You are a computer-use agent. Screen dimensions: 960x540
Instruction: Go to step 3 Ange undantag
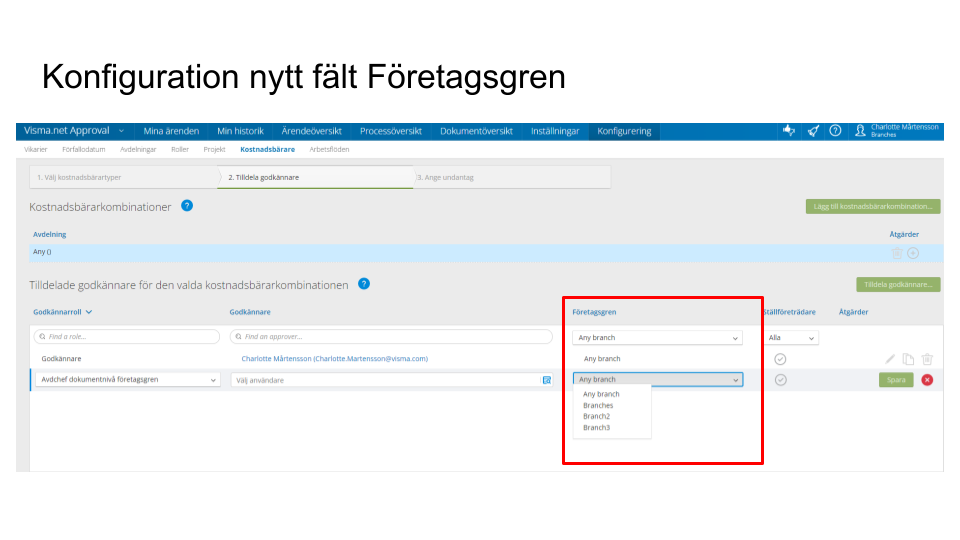coord(512,178)
